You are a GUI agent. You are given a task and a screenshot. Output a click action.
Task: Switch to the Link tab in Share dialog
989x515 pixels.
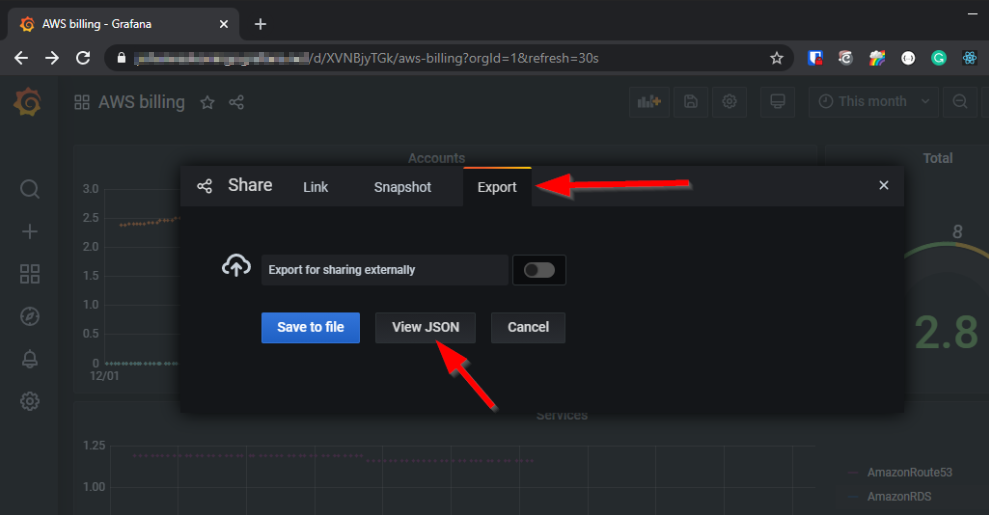315,187
